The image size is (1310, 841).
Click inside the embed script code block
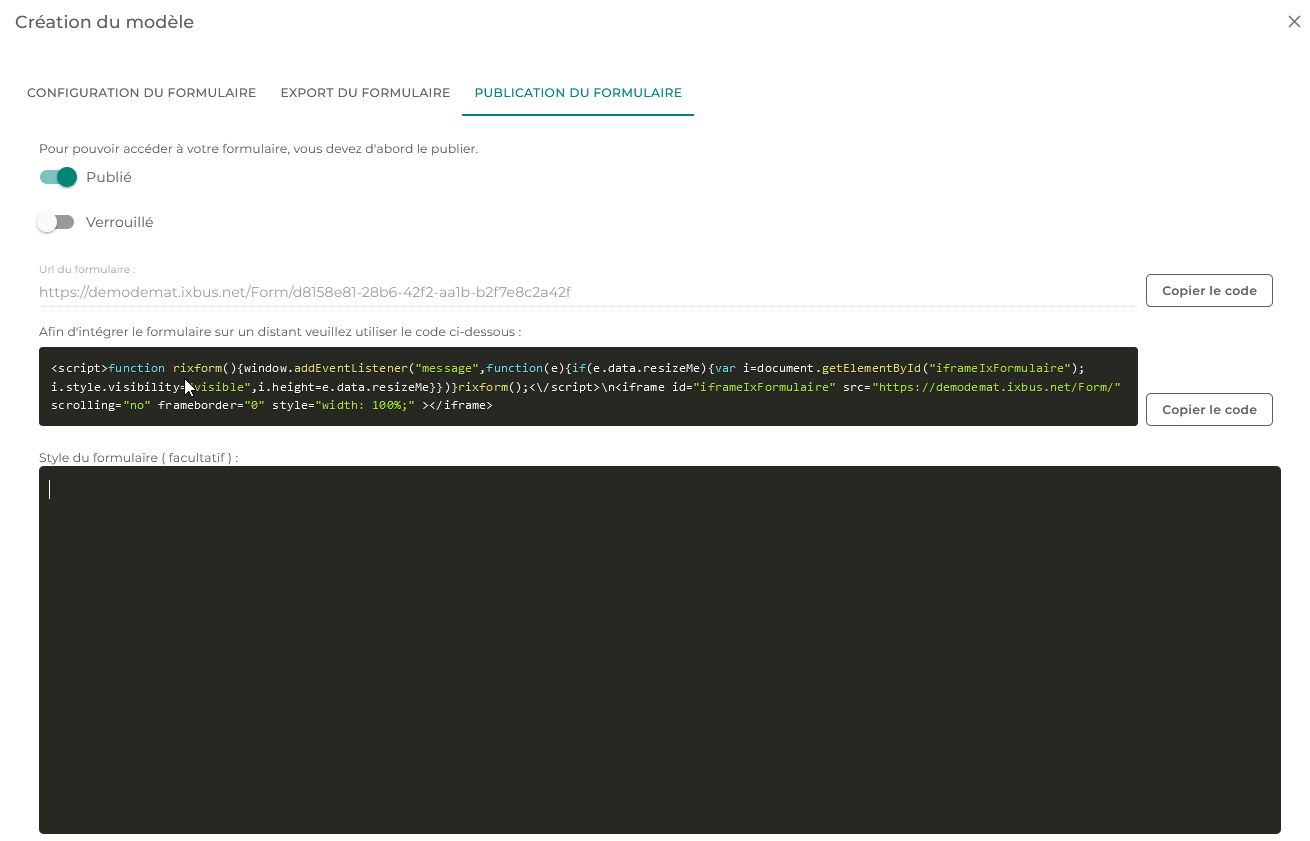click(588, 386)
